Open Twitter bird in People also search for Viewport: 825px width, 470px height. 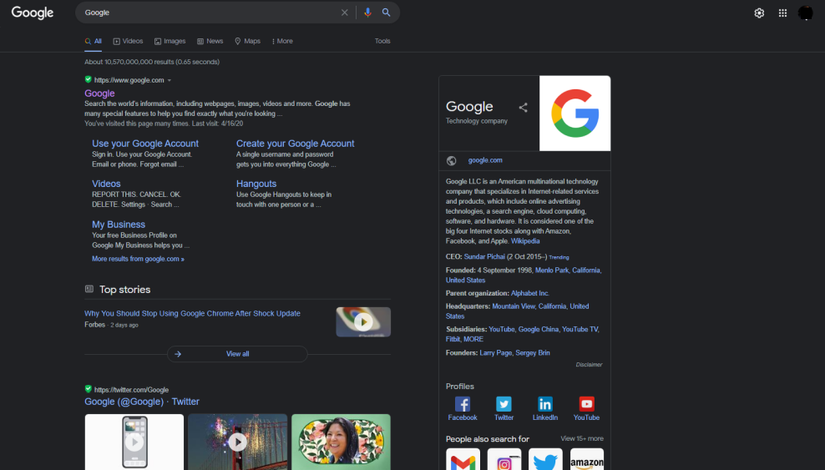(x=545, y=459)
